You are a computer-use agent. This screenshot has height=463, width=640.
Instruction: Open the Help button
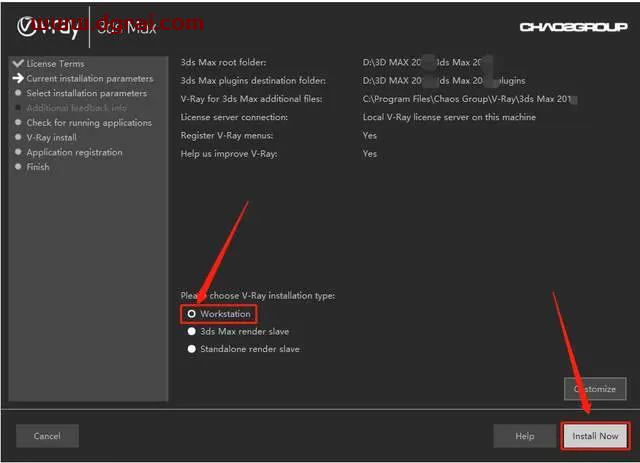524,436
